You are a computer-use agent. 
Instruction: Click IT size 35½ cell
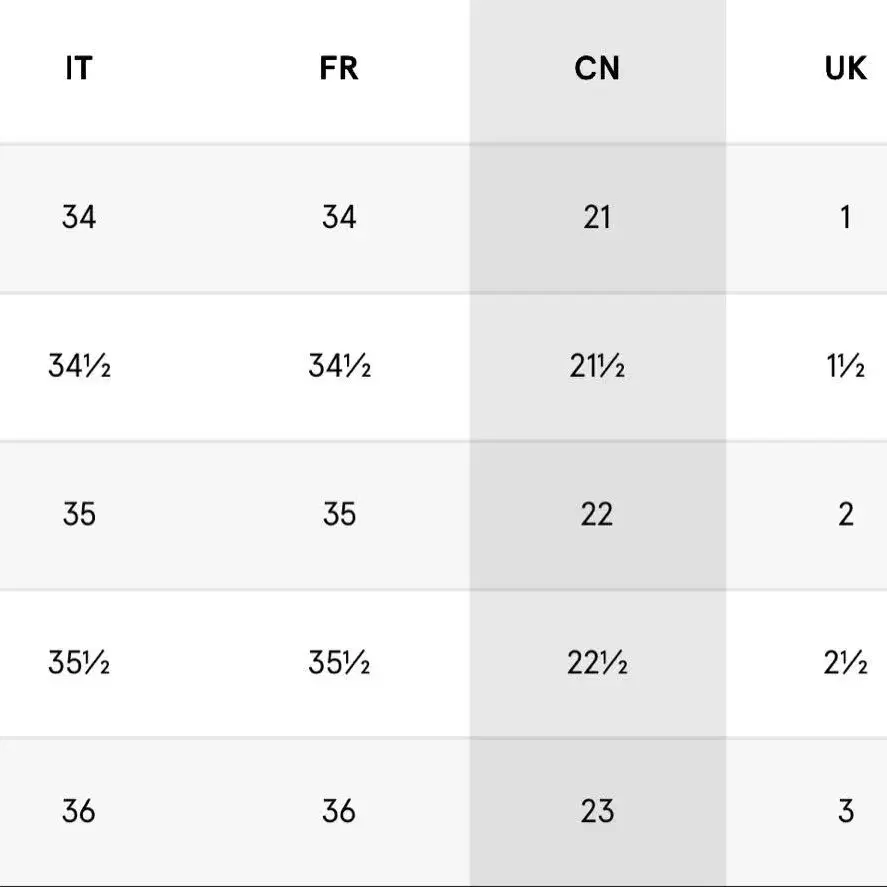pyautogui.click(x=79, y=662)
